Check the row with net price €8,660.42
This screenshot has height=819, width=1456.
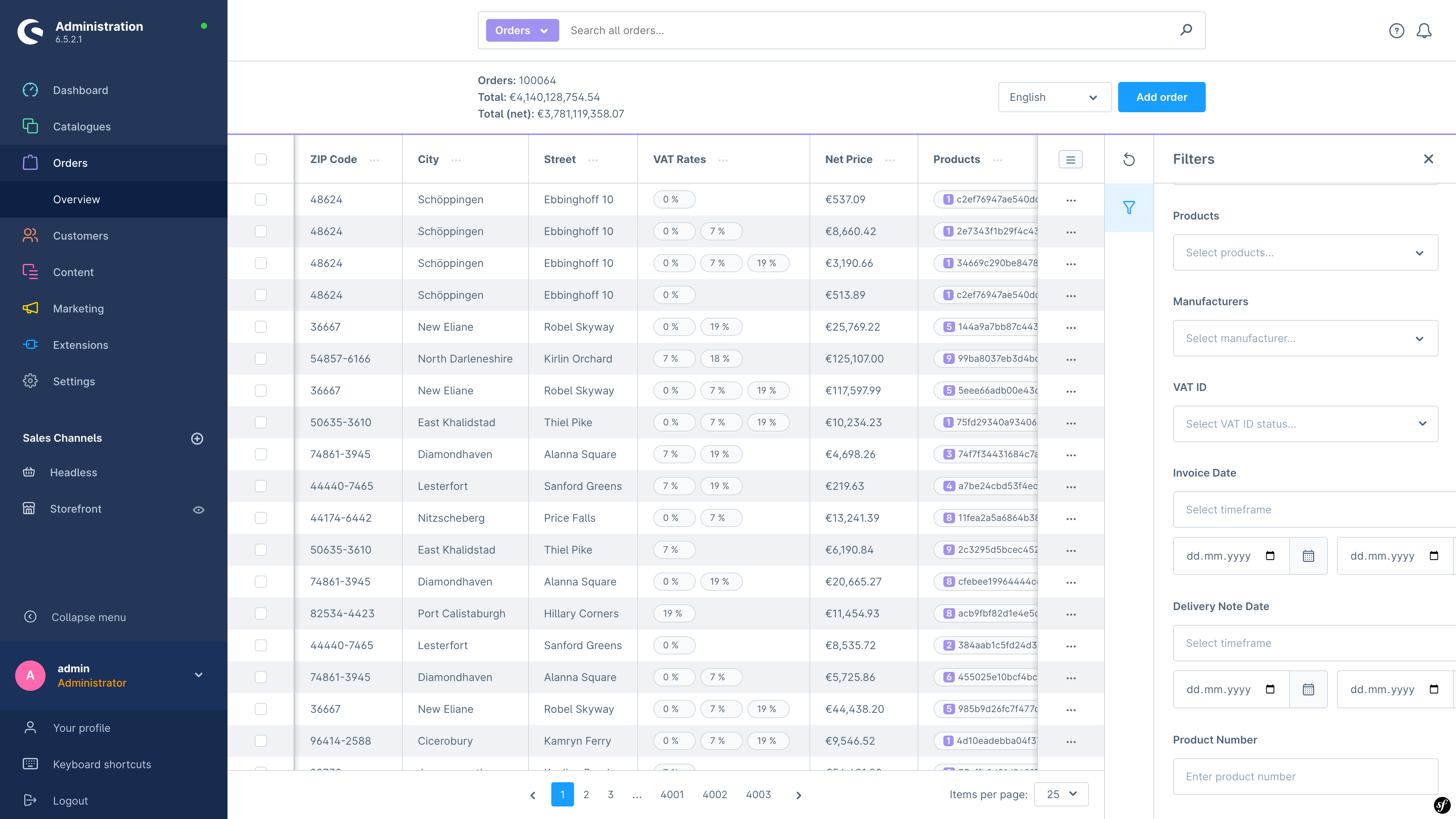pyautogui.click(x=260, y=231)
